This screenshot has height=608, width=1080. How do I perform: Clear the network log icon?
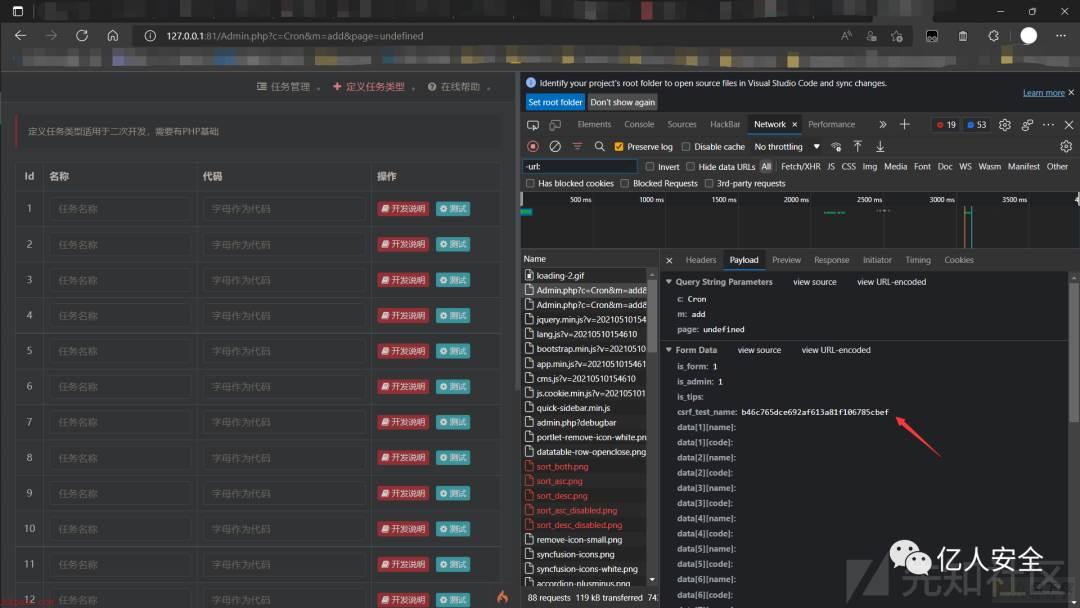pyautogui.click(x=554, y=146)
